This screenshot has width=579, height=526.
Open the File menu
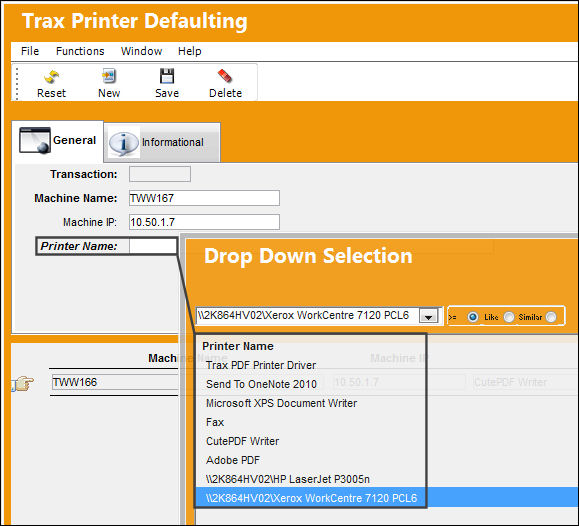(x=30, y=51)
